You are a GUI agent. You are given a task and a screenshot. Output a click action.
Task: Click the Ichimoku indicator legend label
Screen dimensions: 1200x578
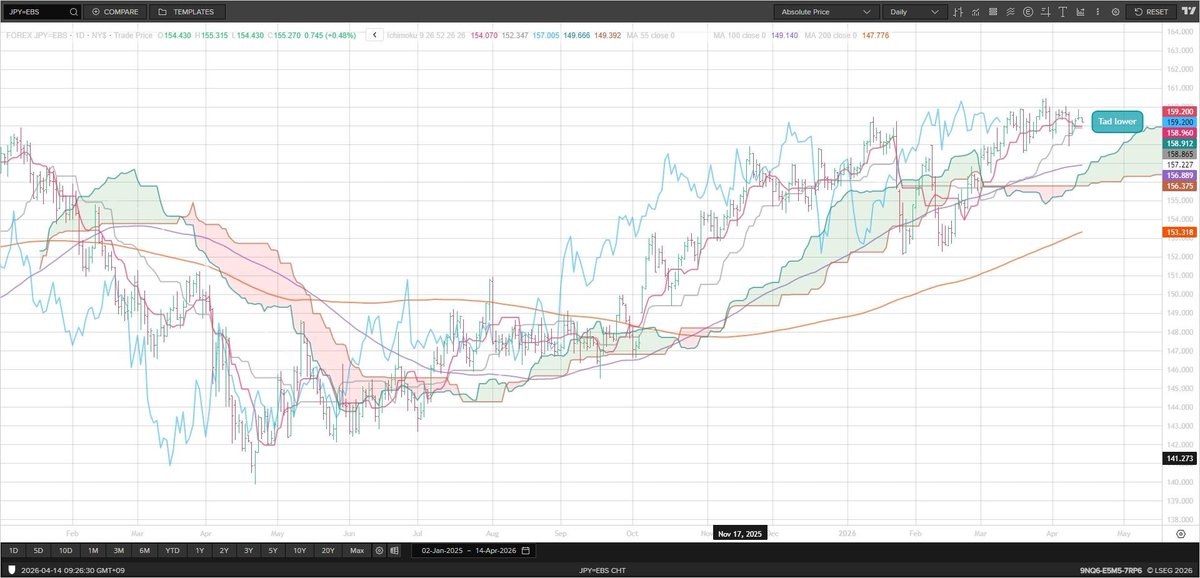(426, 35)
